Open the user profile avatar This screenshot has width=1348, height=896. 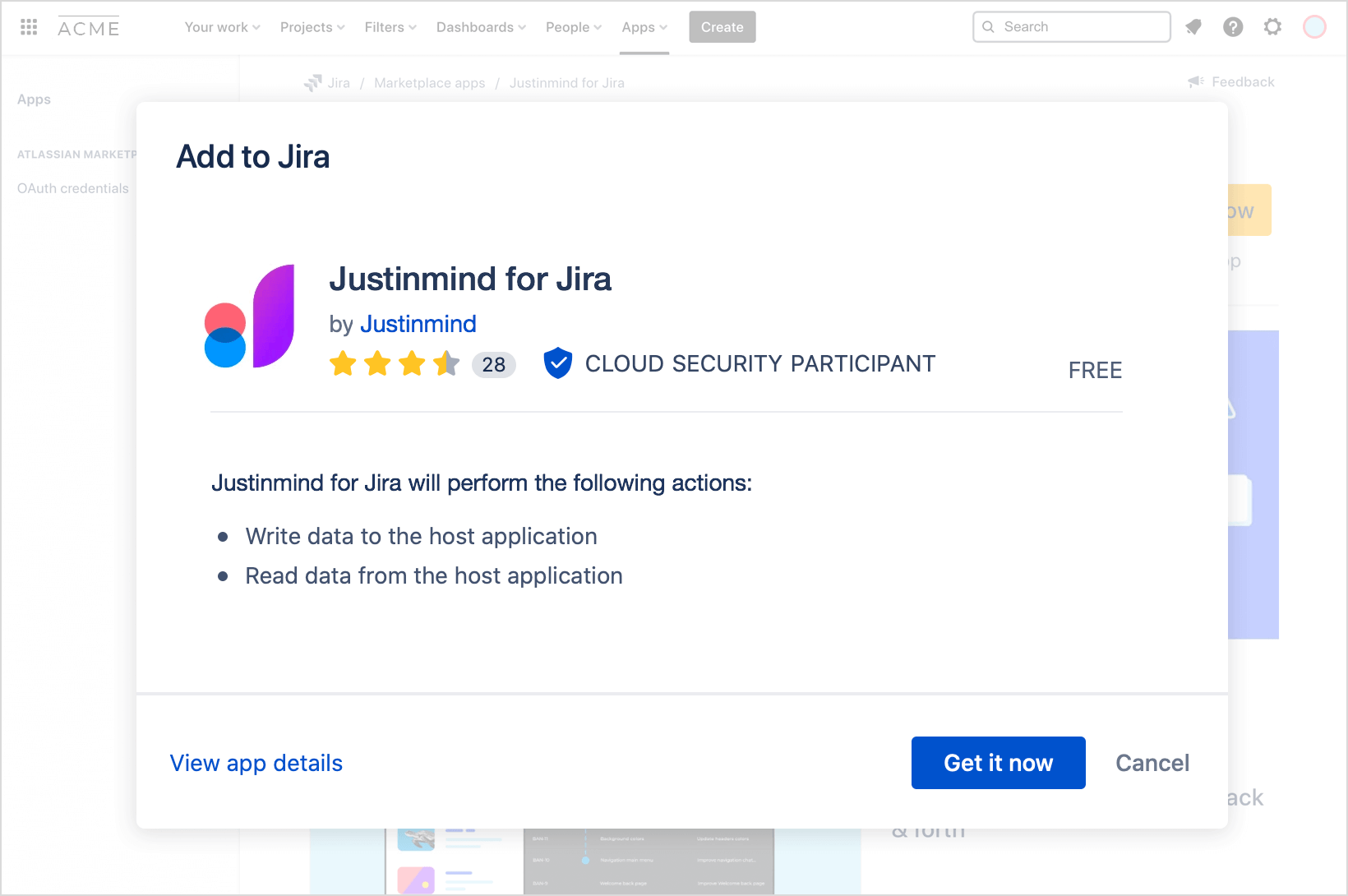[1314, 27]
